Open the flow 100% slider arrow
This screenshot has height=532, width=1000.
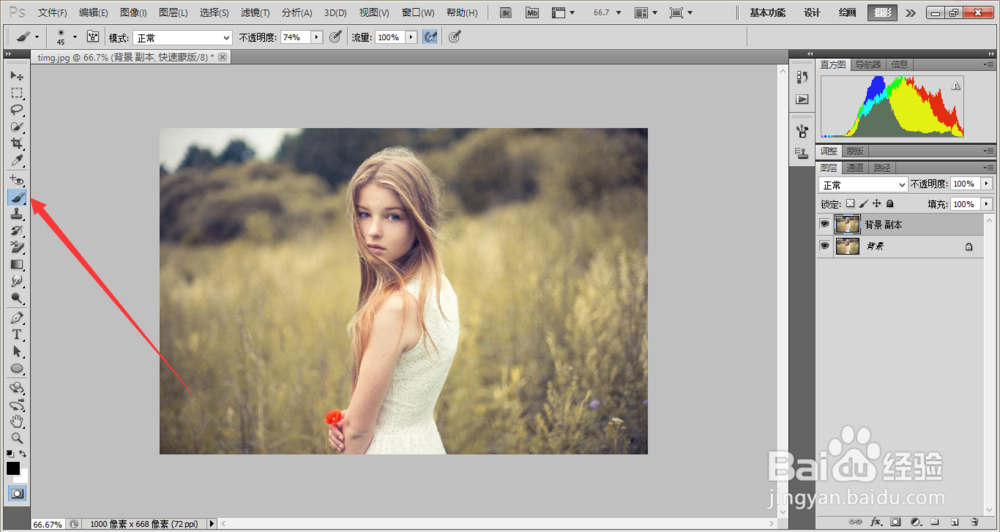coord(411,38)
